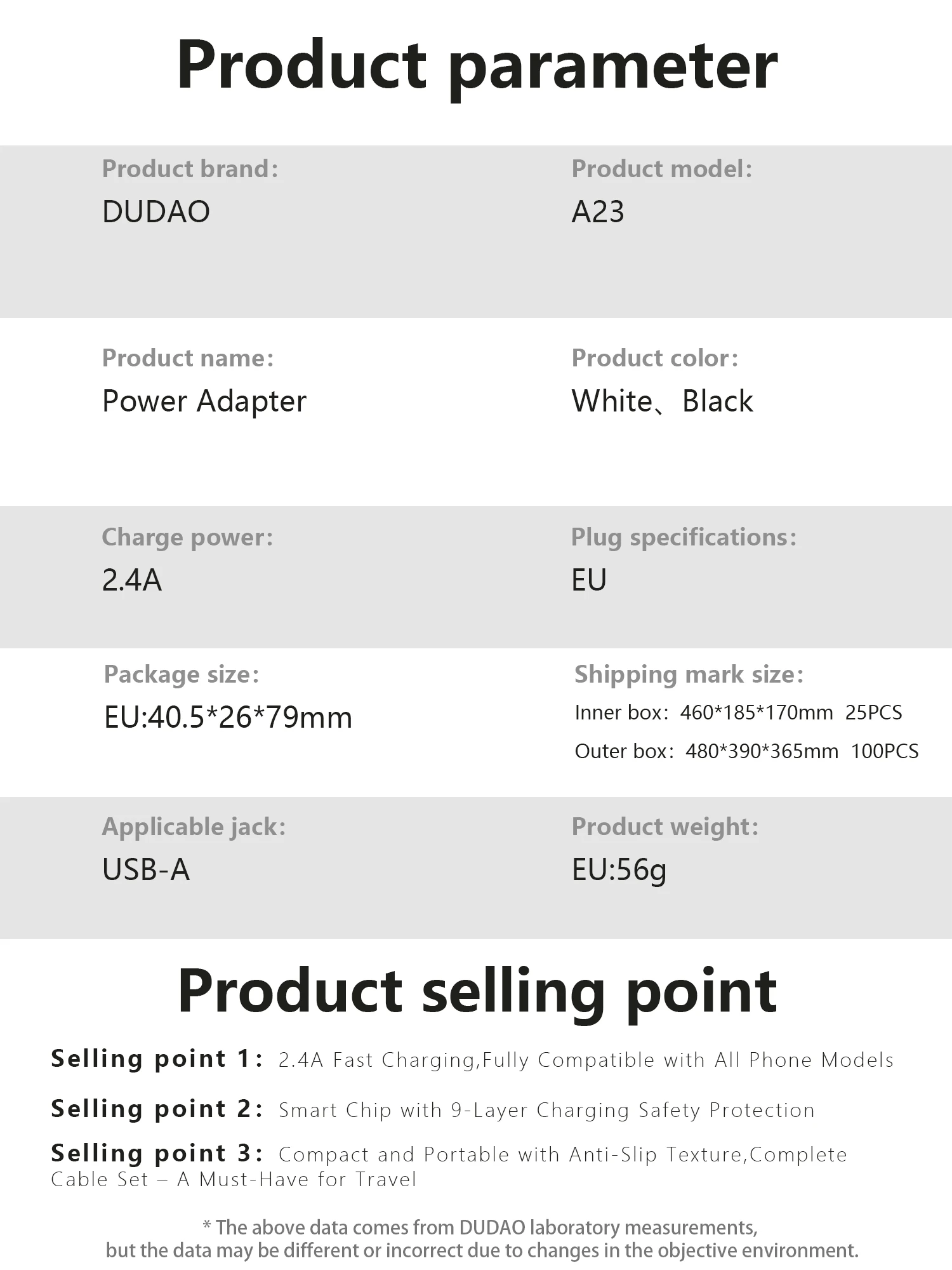Click the package size "EU:40.5*26*79mm" text
This screenshot has width=952, height=1270.
click(x=228, y=718)
